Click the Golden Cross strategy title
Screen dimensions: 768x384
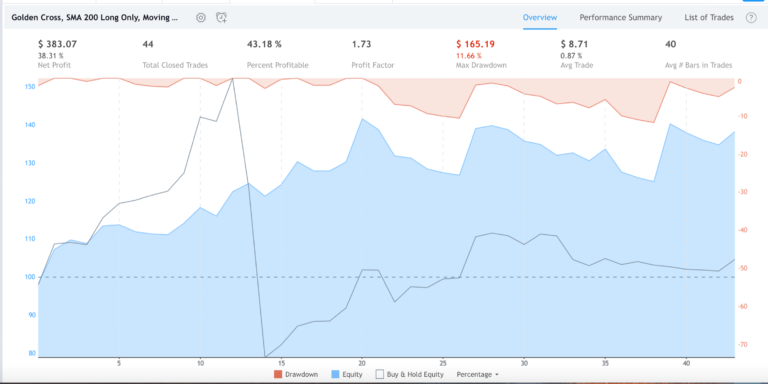[95, 18]
